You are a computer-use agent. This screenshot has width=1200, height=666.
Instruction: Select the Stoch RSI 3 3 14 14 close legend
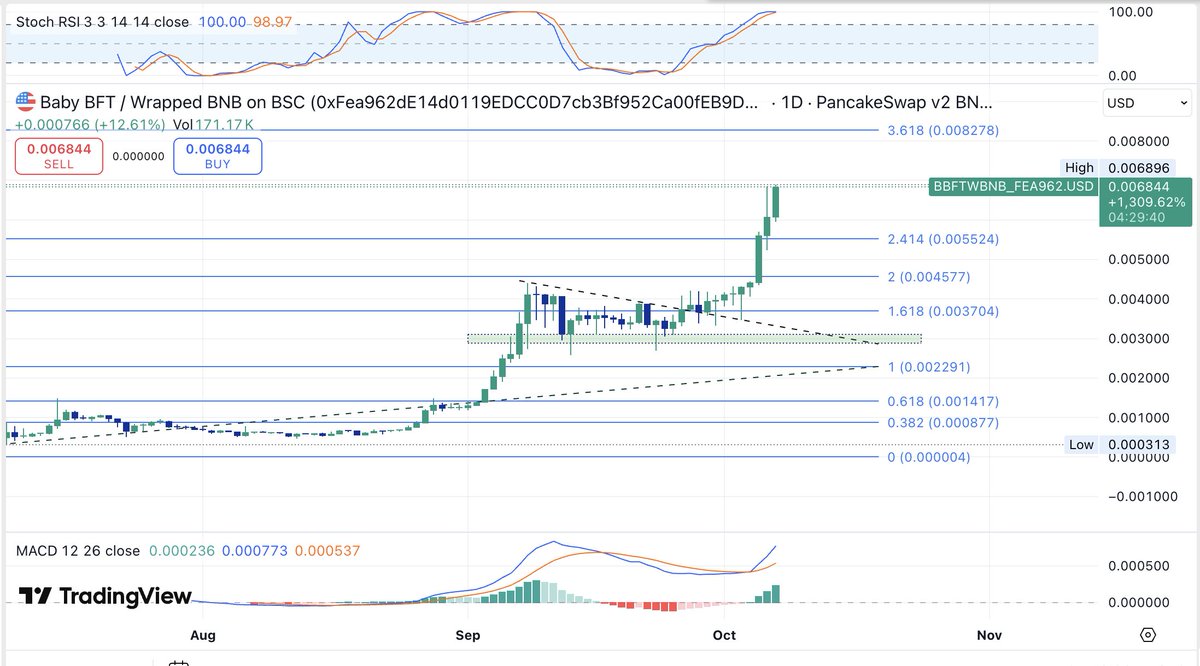pyautogui.click(x=103, y=20)
